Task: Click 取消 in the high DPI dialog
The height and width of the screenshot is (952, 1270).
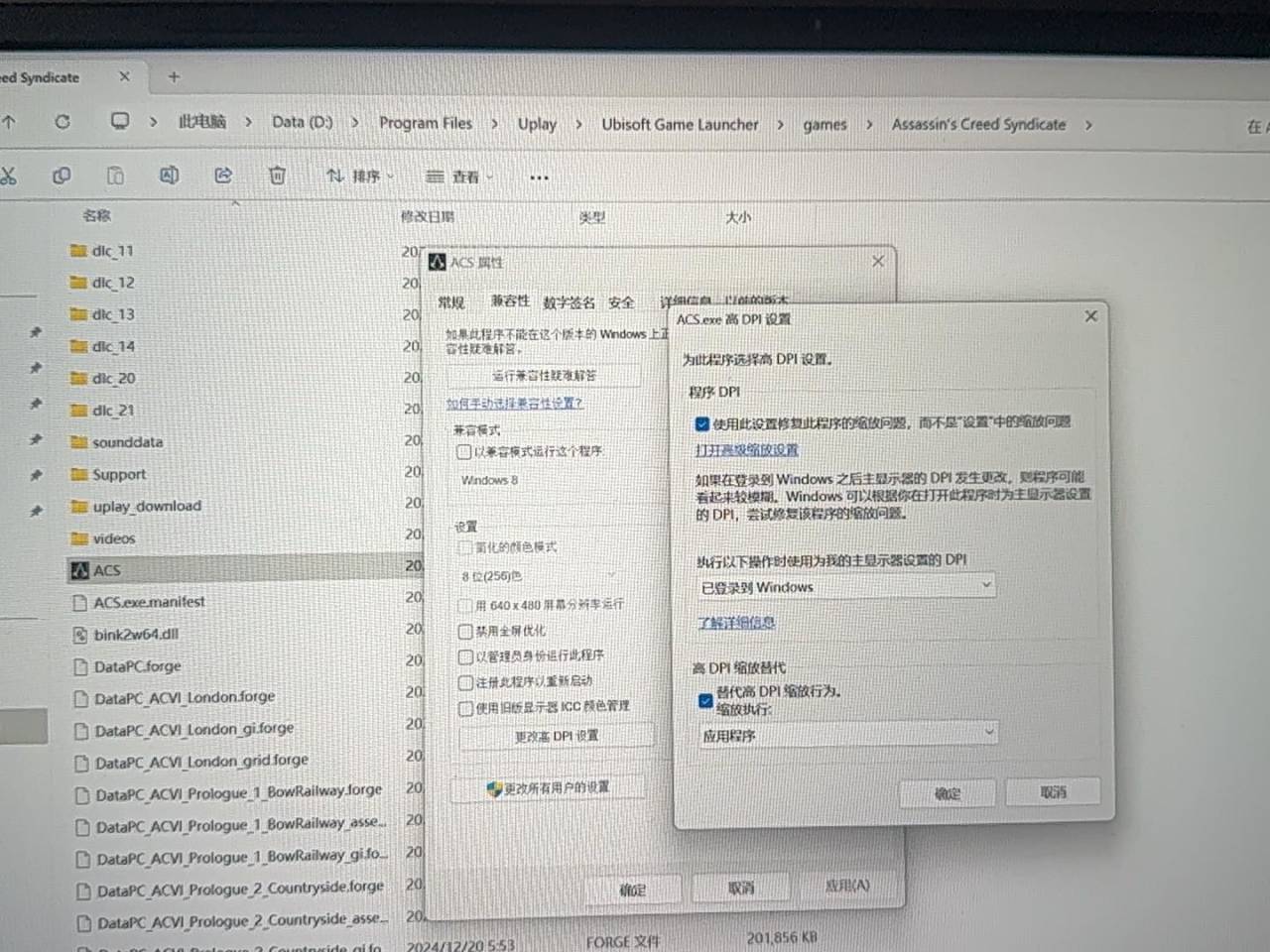Action: (x=1054, y=792)
